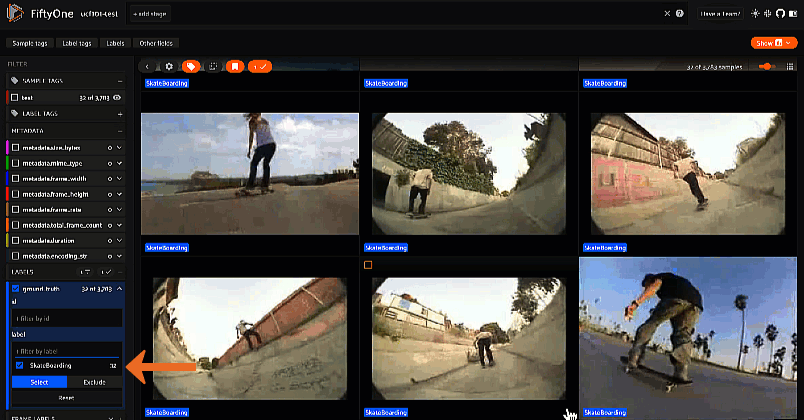The image size is (804, 420).
Task: Click the '32 of 3,783 samples' count text
Action: (x=714, y=67)
